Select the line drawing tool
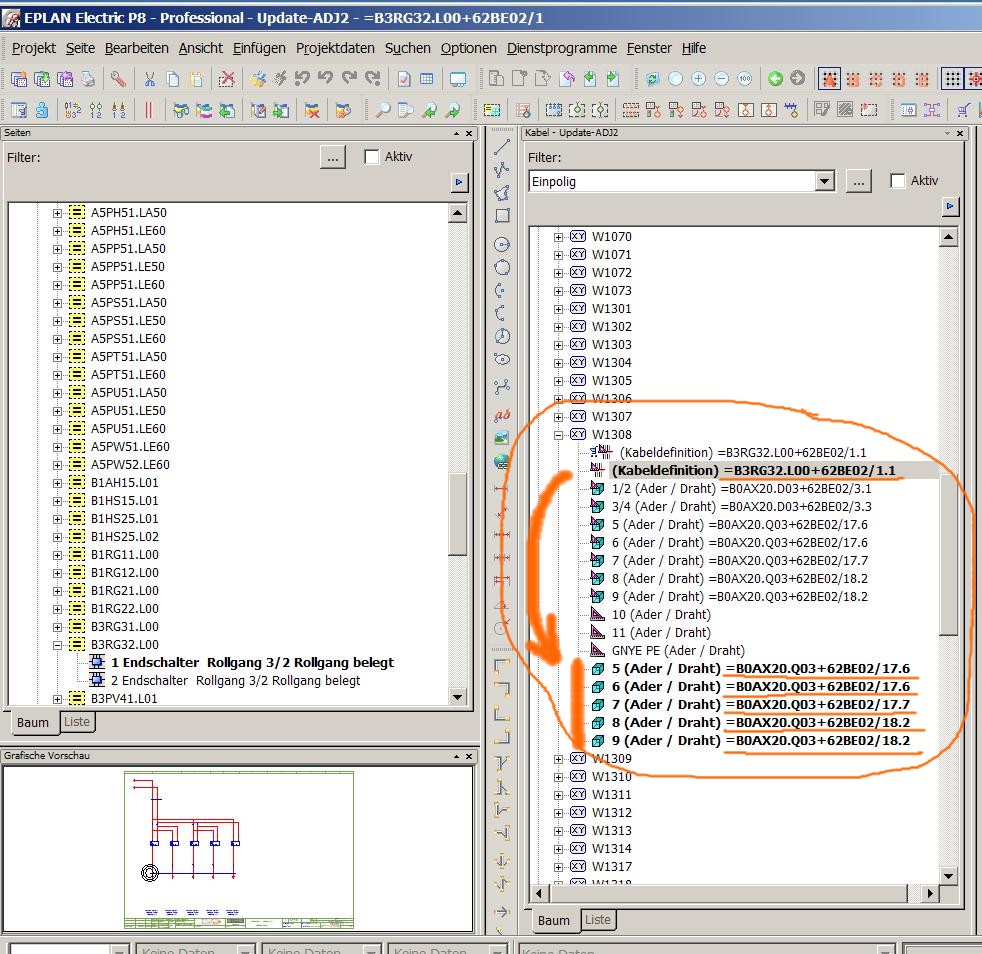Image resolution: width=982 pixels, height=954 pixels. click(x=502, y=147)
